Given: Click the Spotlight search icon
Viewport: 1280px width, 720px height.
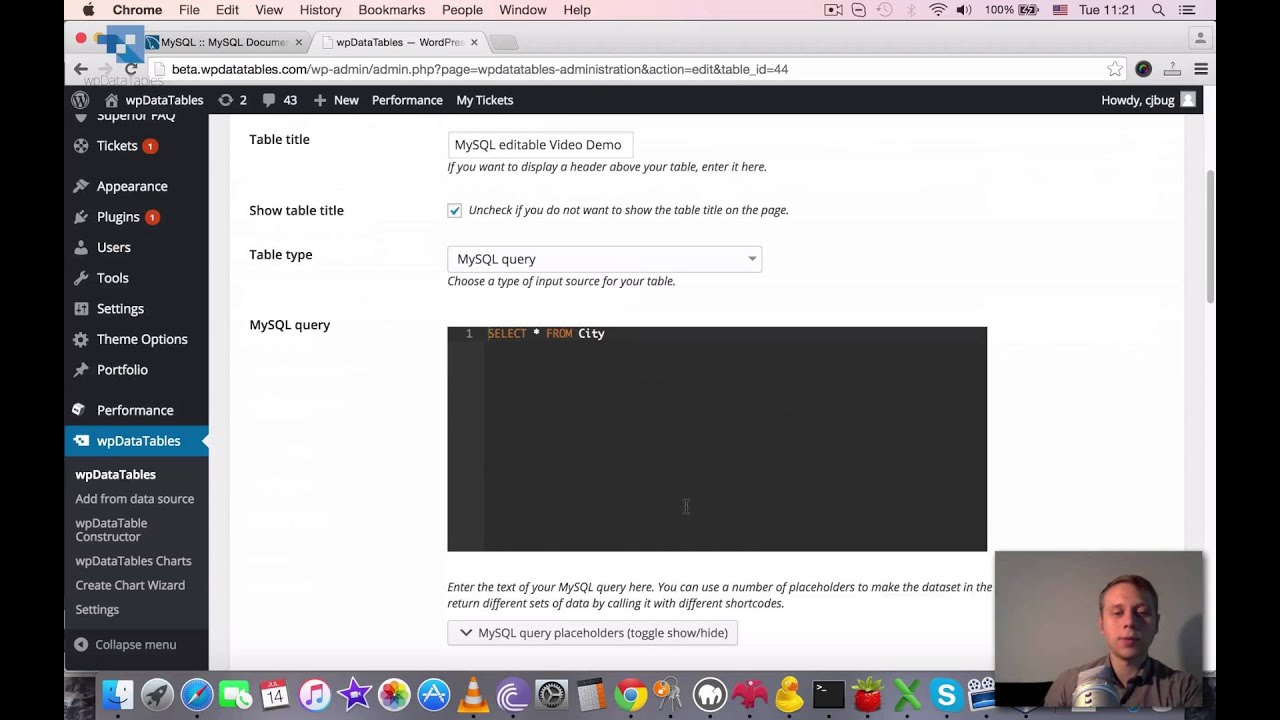Looking at the screenshot, I should click(1158, 10).
